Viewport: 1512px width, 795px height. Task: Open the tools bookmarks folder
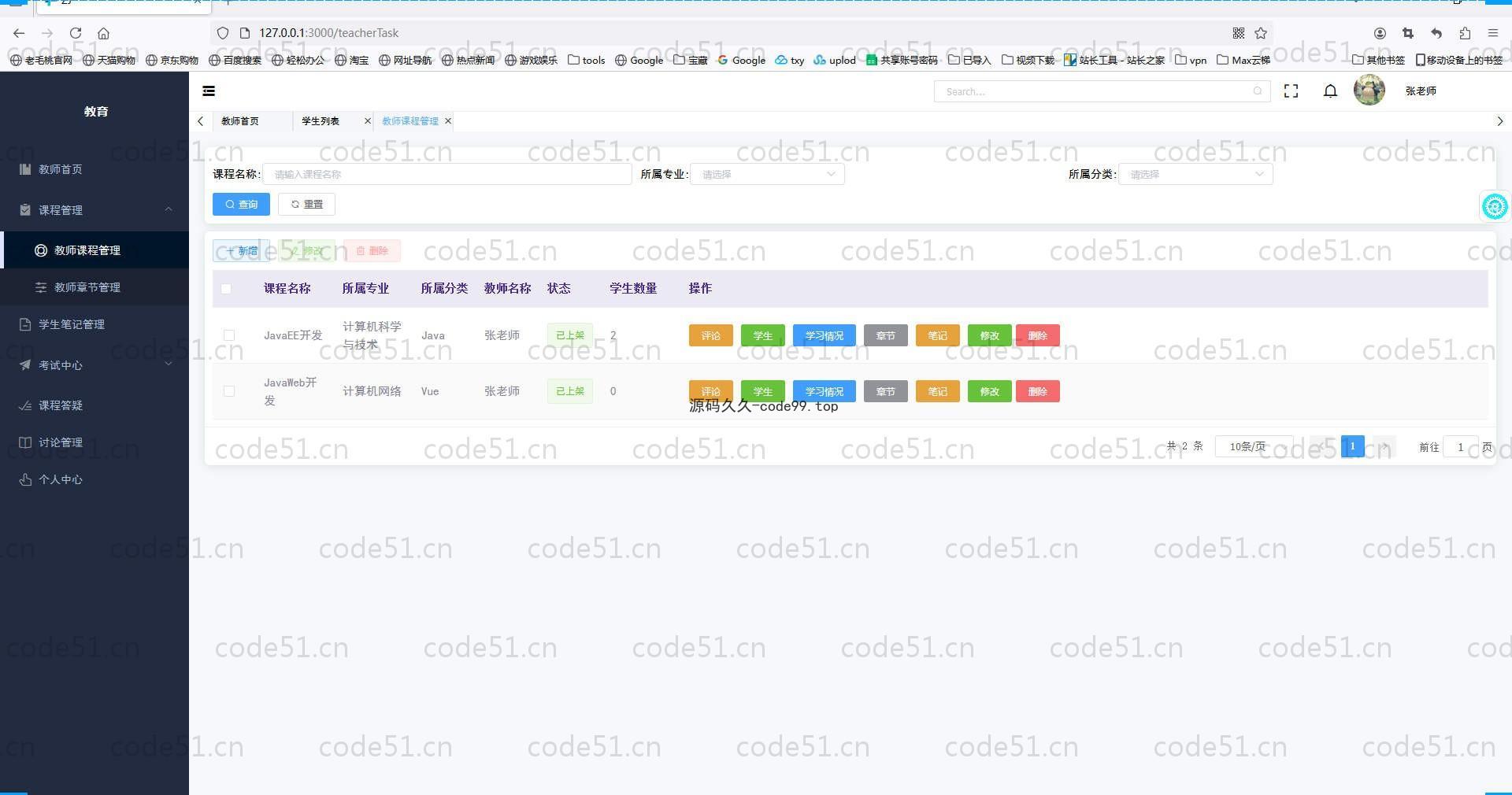tap(587, 60)
